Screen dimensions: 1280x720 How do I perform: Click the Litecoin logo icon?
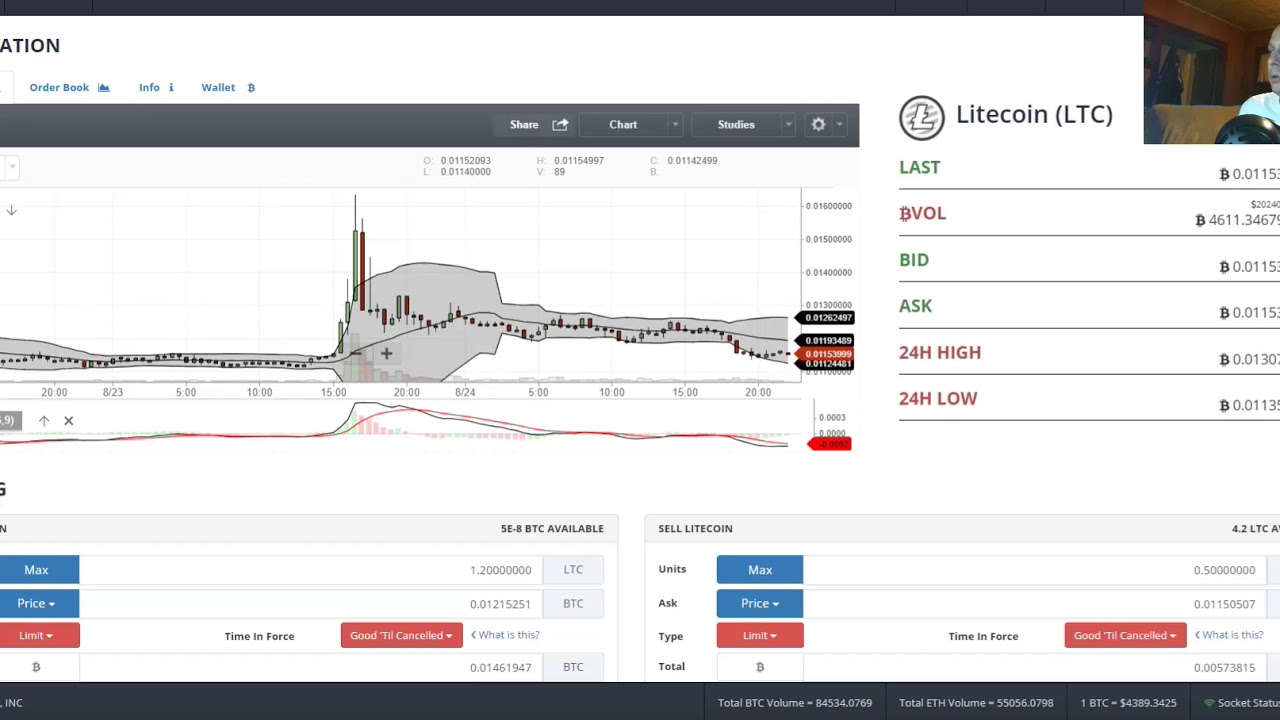click(921, 117)
